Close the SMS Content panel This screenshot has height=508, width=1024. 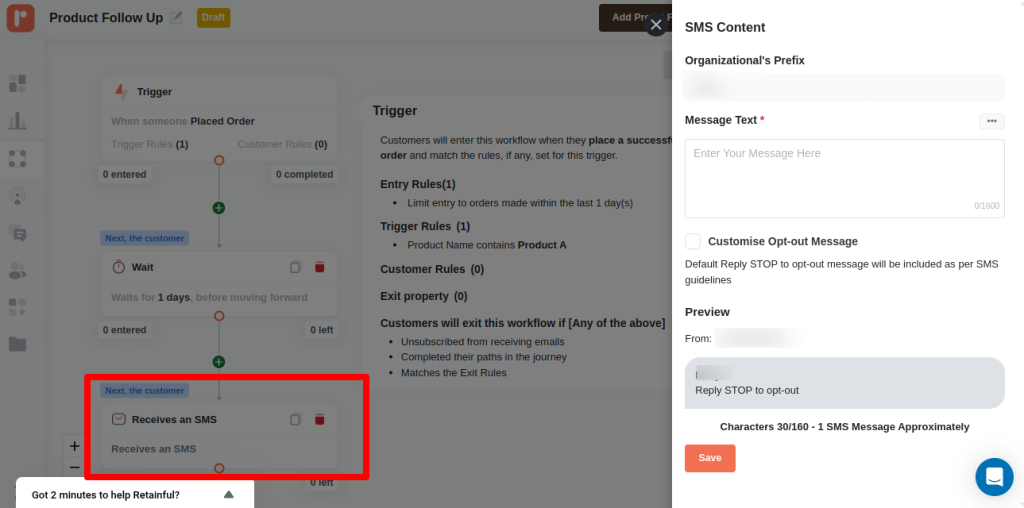tap(656, 26)
